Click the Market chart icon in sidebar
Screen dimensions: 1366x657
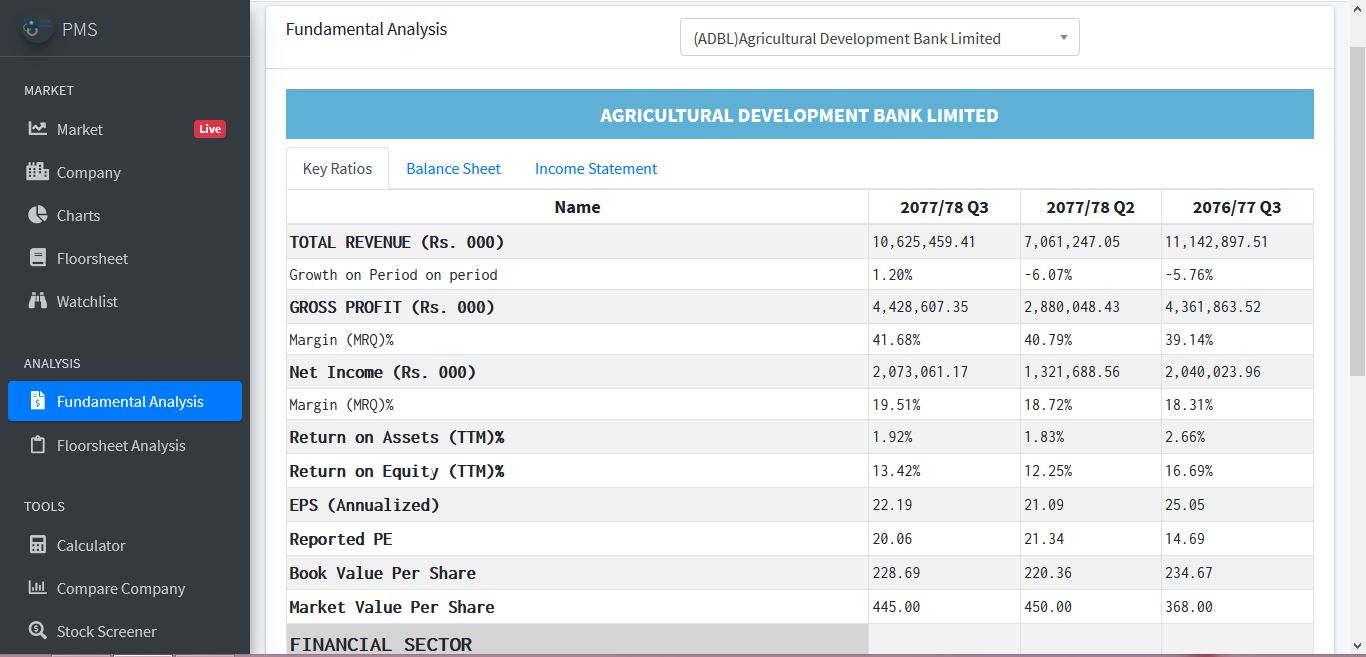pos(38,129)
